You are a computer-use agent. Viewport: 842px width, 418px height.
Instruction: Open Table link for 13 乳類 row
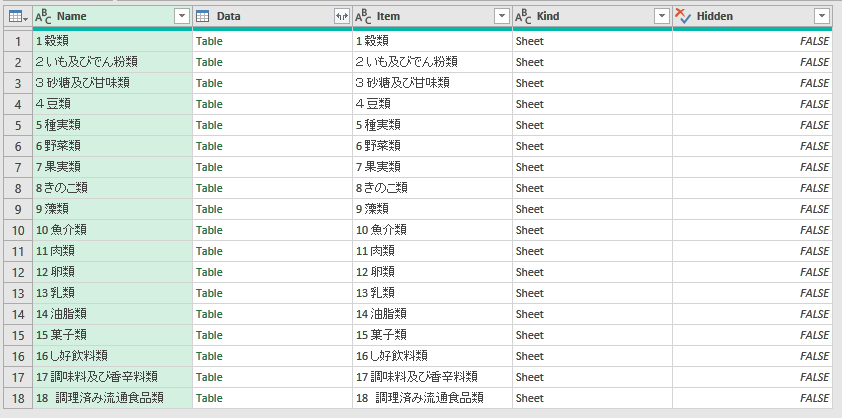tap(209, 293)
